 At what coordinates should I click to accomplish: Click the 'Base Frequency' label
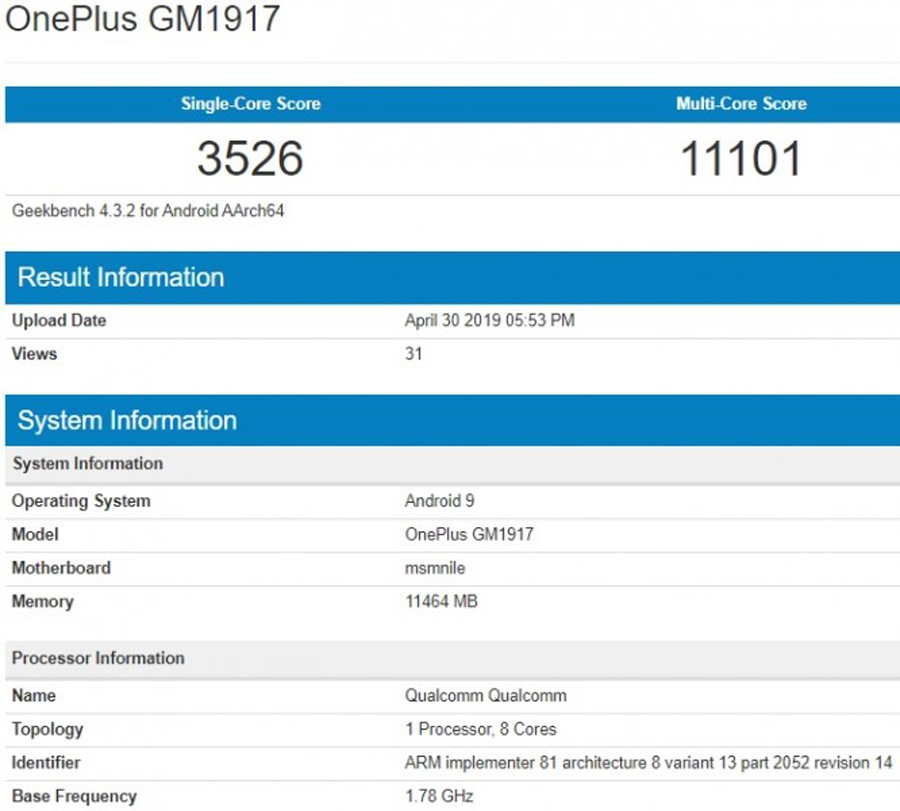coord(75,797)
